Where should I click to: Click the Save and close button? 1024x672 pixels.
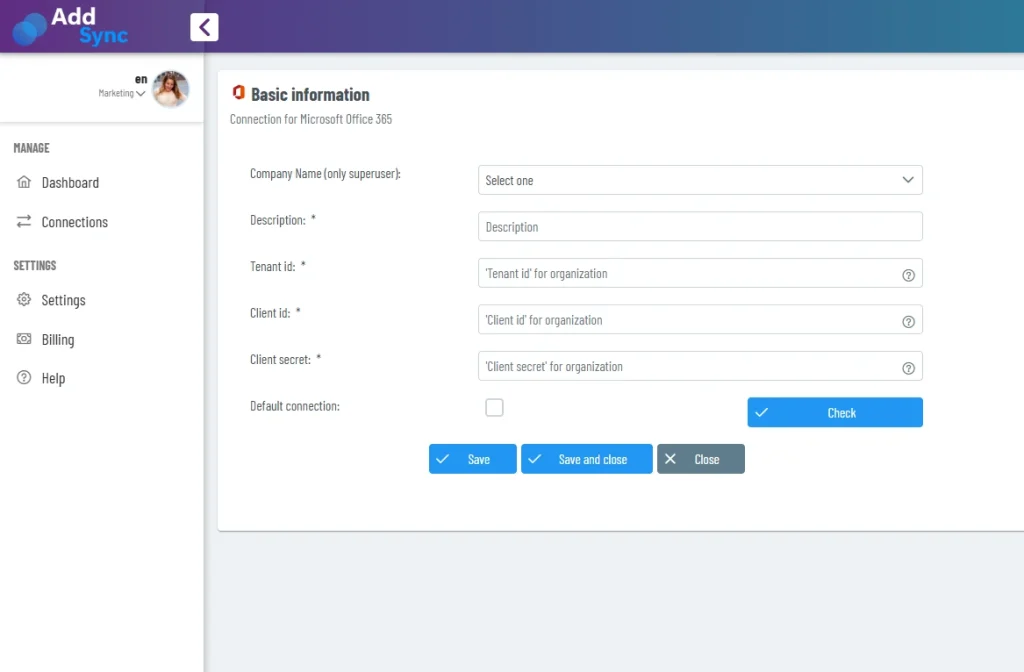(x=586, y=458)
